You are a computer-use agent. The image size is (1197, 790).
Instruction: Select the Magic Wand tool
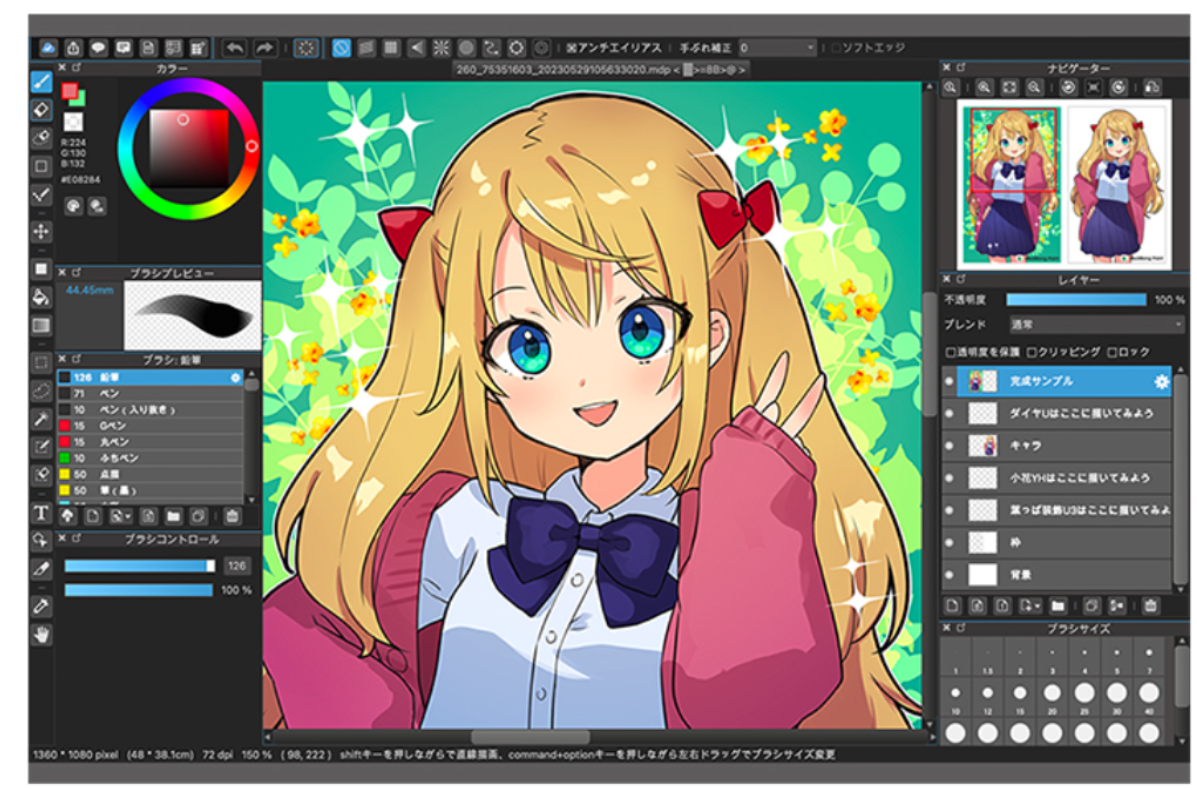tap(41, 417)
